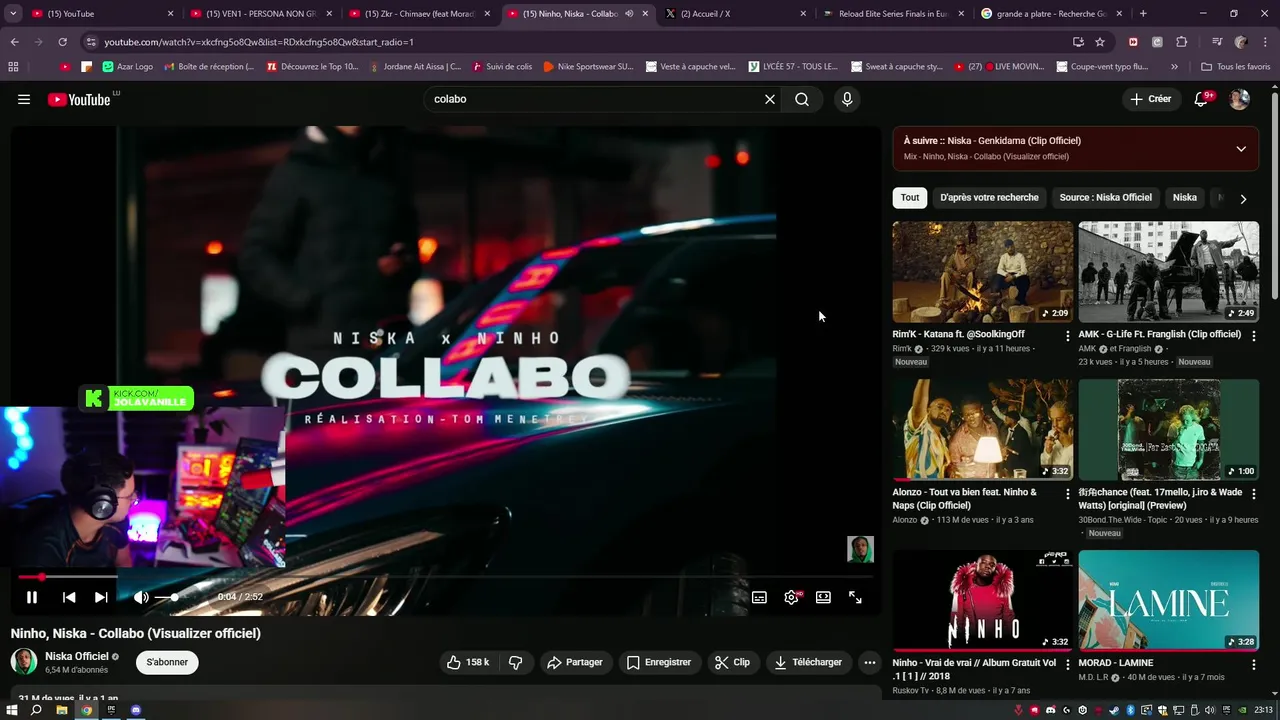Select the Niska filter chip
Viewport: 1280px width, 720px height.
pyautogui.click(x=1185, y=198)
